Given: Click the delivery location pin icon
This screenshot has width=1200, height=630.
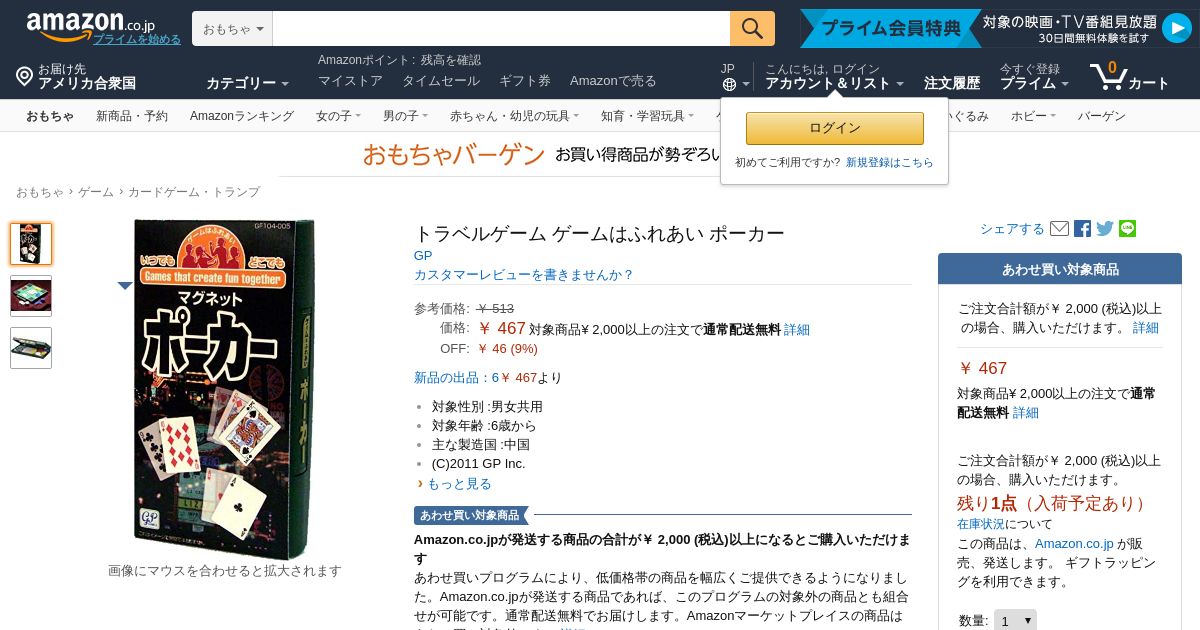Looking at the screenshot, I should (x=24, y=76).
